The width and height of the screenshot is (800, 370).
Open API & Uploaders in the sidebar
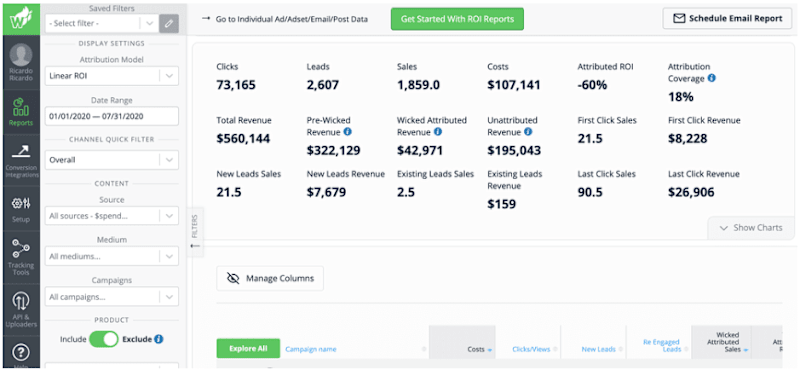(x=21, y=310)
